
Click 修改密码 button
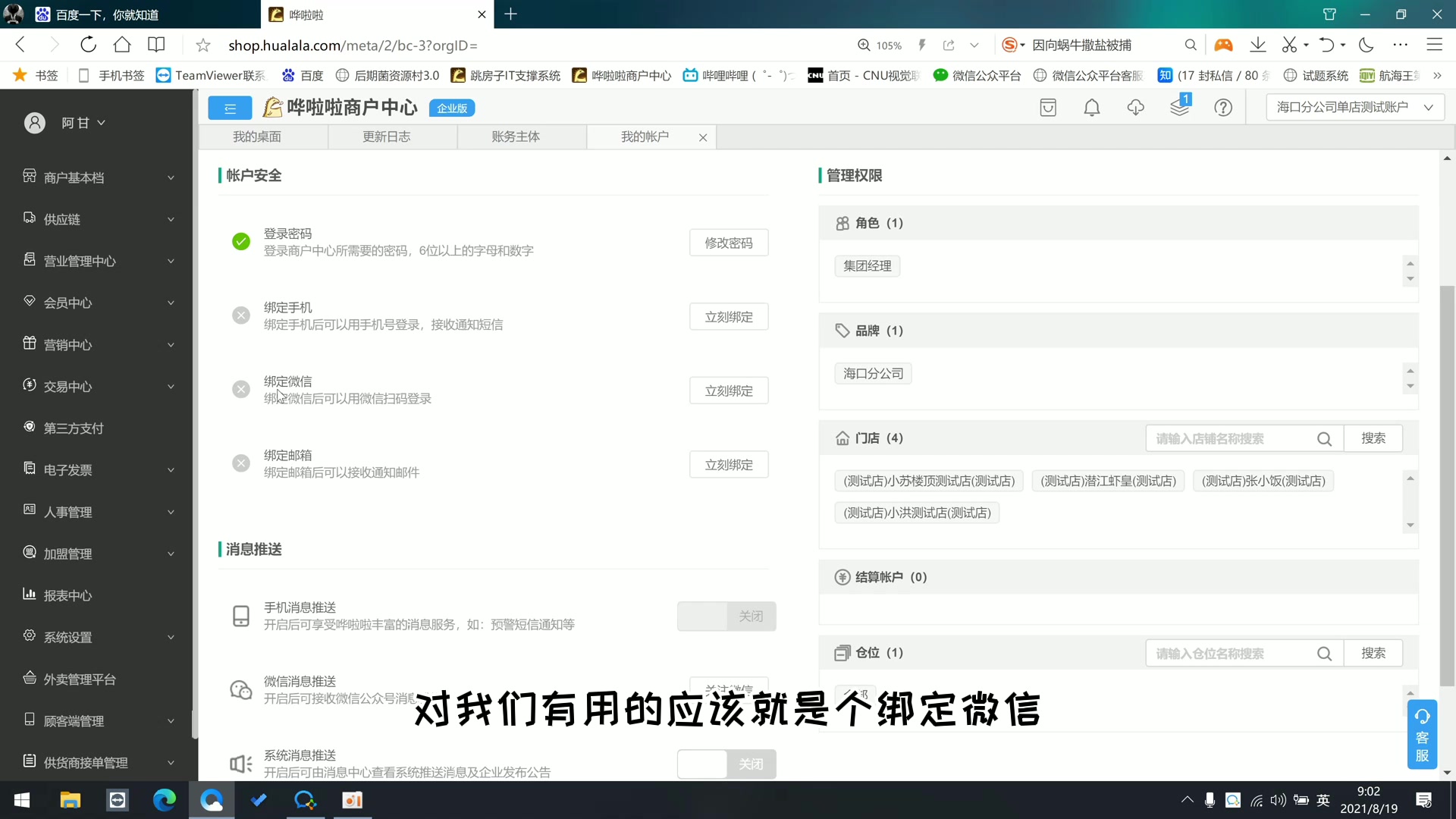tap(729, 243)
